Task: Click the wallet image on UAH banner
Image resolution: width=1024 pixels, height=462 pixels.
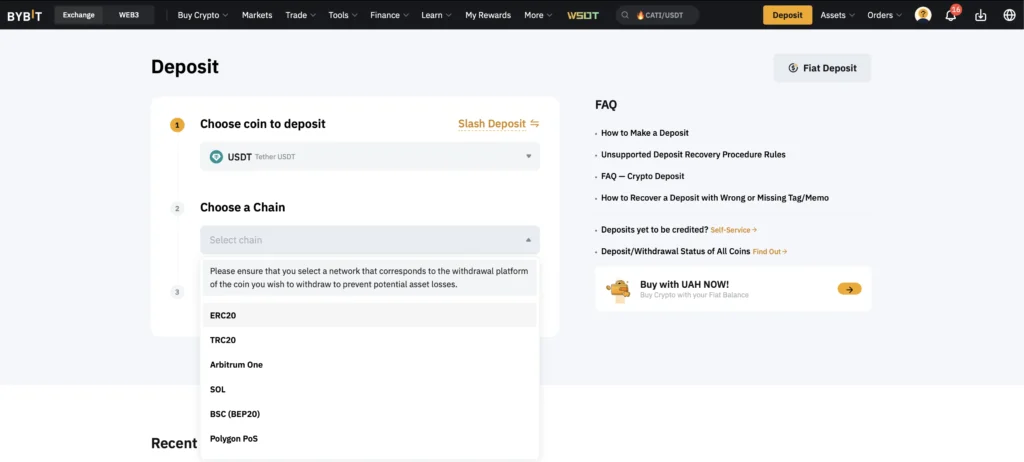Action: point(618,289)
